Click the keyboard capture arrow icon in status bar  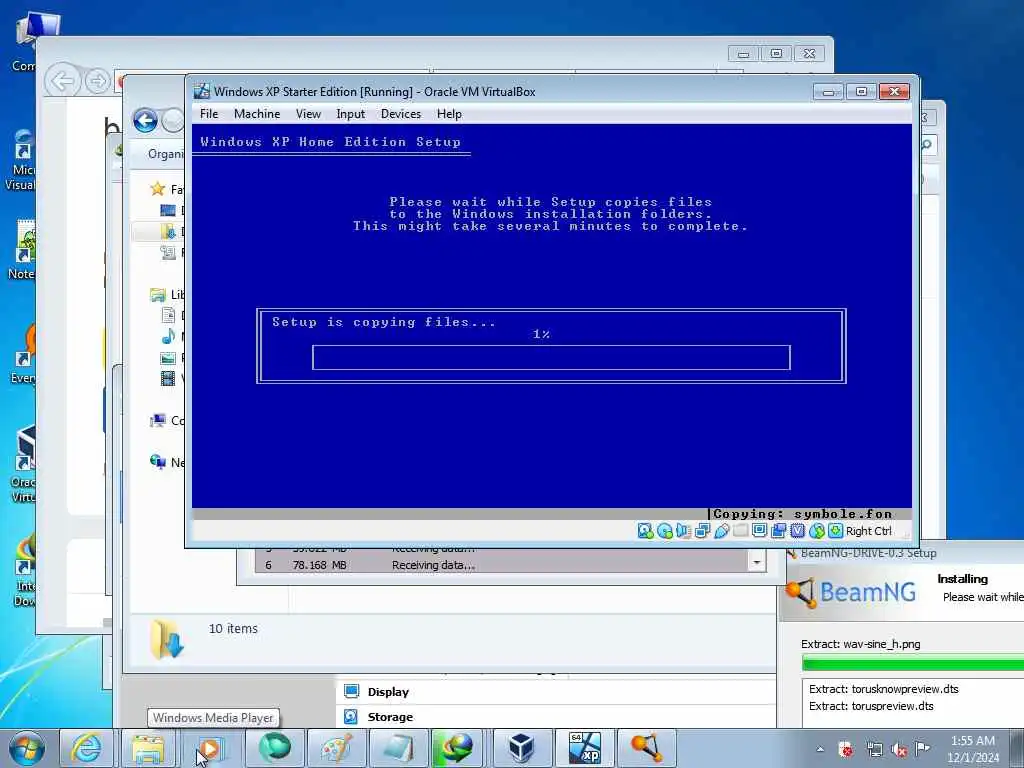[x=835, y=531]
